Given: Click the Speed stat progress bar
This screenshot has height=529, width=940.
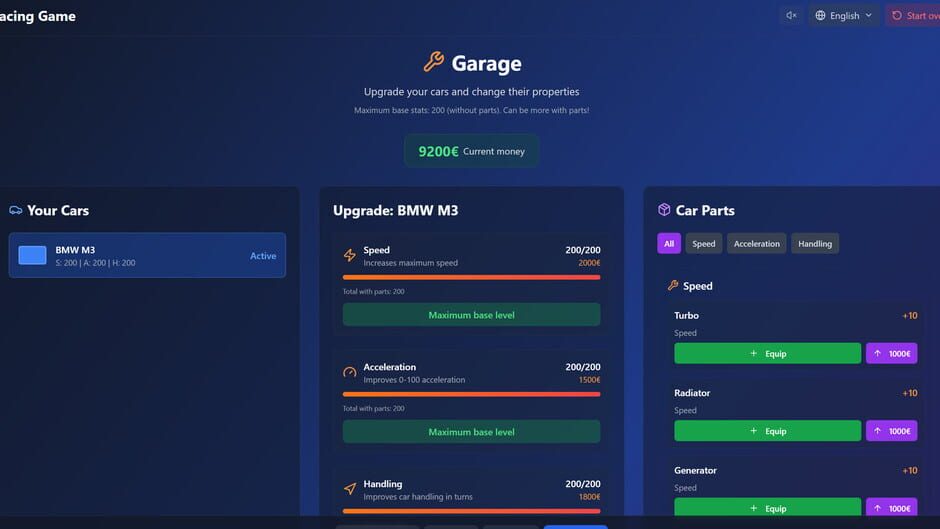Looking at the screenshot, I should (x=471, y=277).
